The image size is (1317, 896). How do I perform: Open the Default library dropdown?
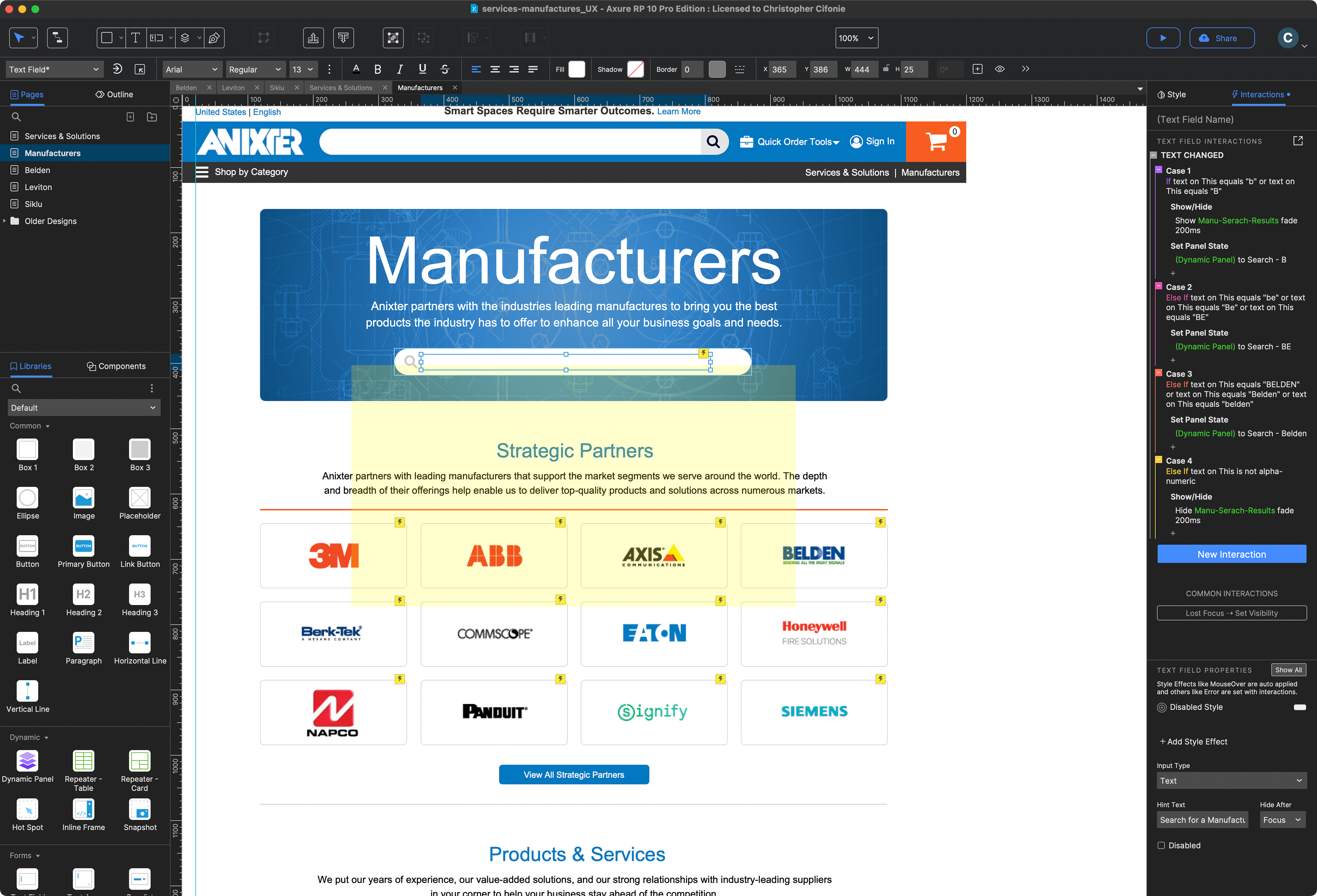click(84, 407)
